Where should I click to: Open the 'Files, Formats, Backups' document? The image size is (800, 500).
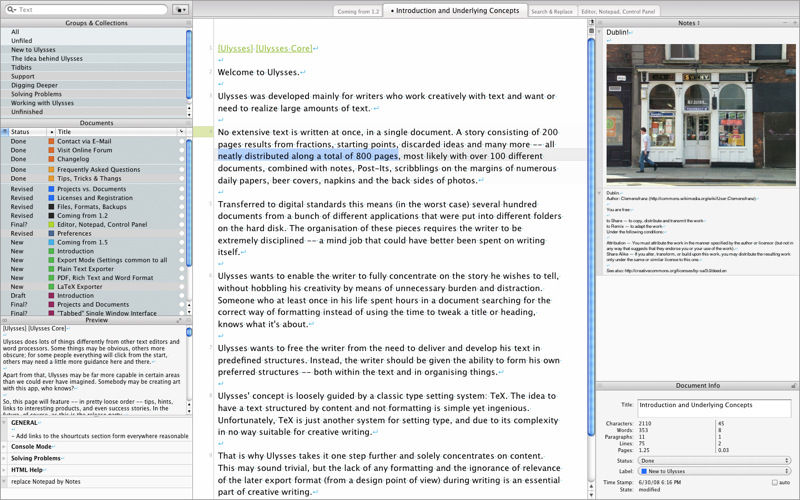tap(93, 207)
